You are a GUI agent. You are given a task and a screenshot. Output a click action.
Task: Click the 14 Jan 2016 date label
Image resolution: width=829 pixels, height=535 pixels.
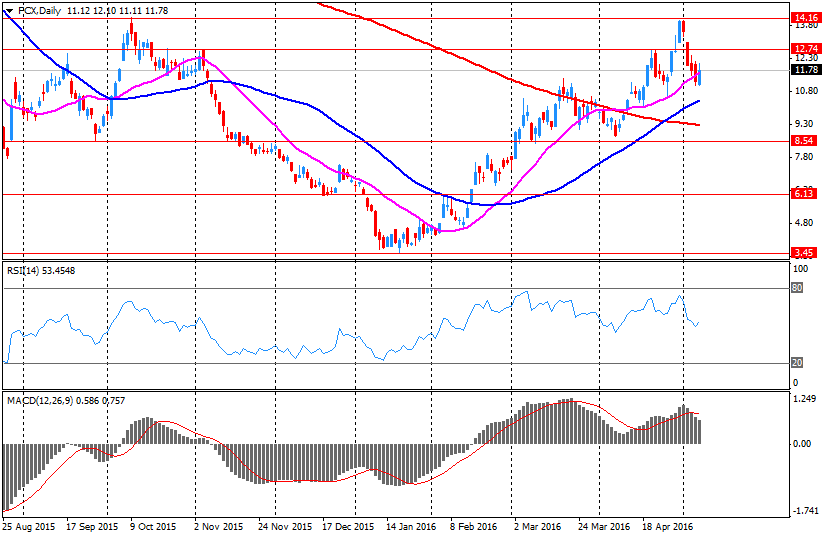pyautogui.click(x=412, y=525)
